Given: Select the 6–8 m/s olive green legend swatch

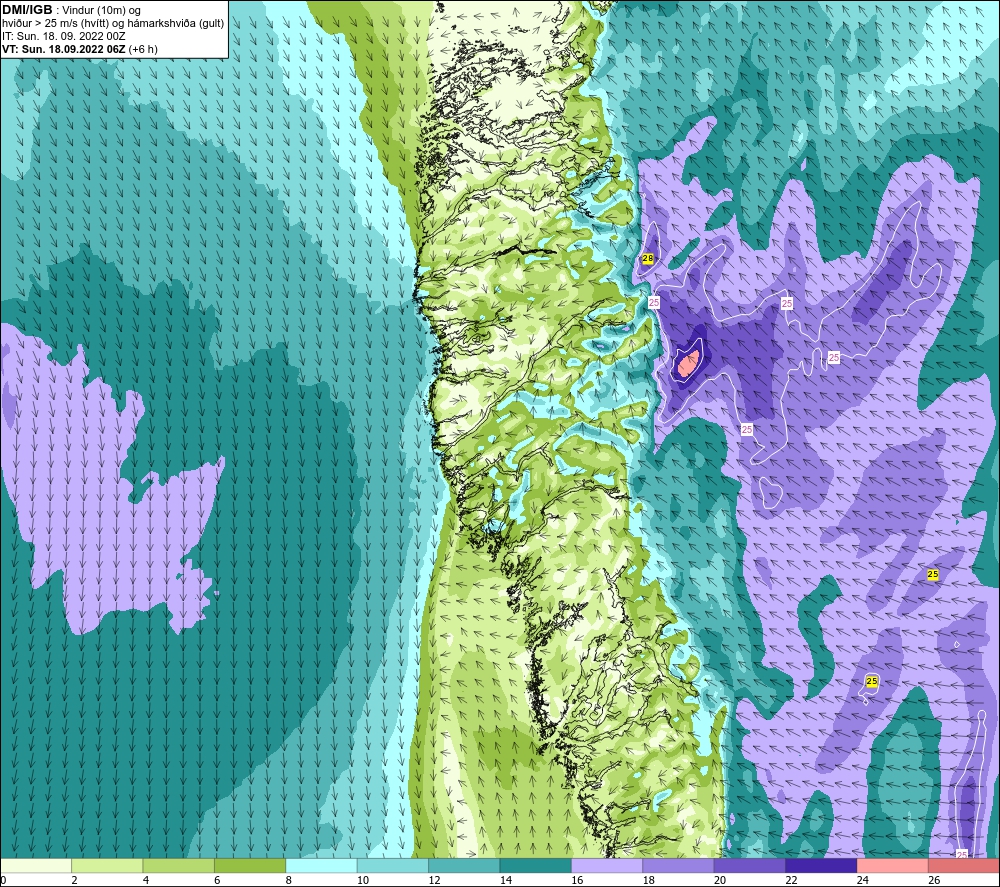Looking at the screenshot, I should tap(250, 865).
